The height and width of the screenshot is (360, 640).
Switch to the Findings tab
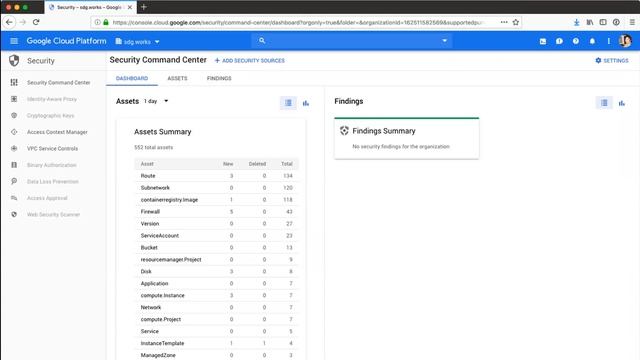click(x=219, y=78)
